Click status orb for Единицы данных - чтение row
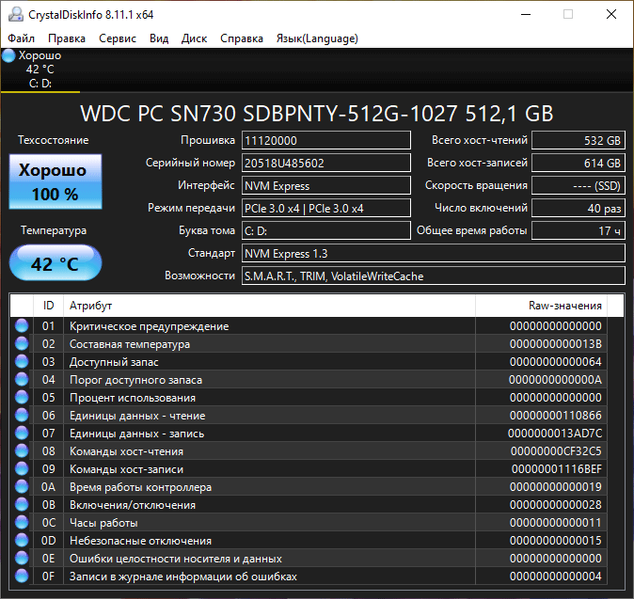The height and width of the screenshot is (599, 634). click(x=22, y=415)
